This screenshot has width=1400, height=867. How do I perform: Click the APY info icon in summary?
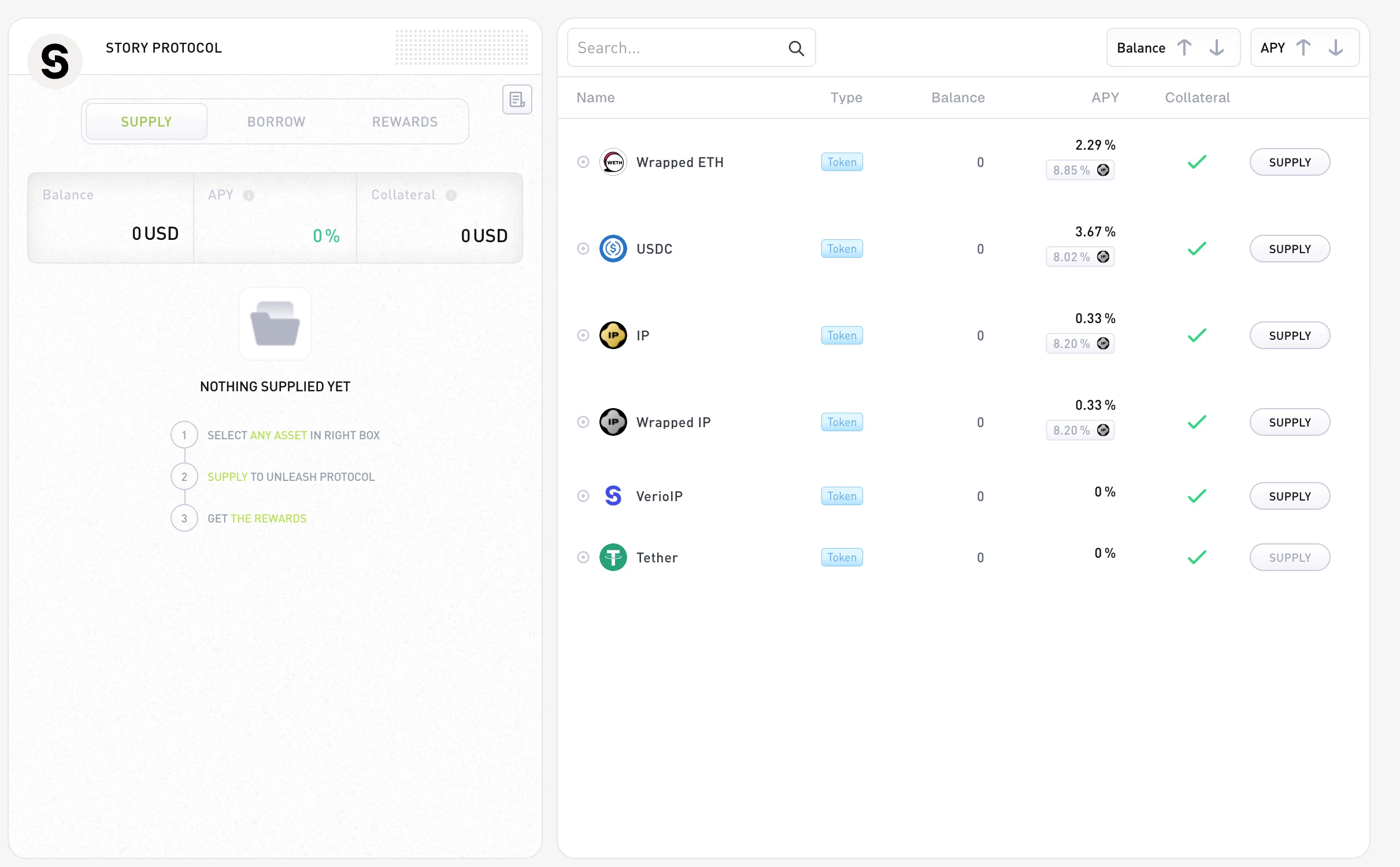[x=249, y=195]
